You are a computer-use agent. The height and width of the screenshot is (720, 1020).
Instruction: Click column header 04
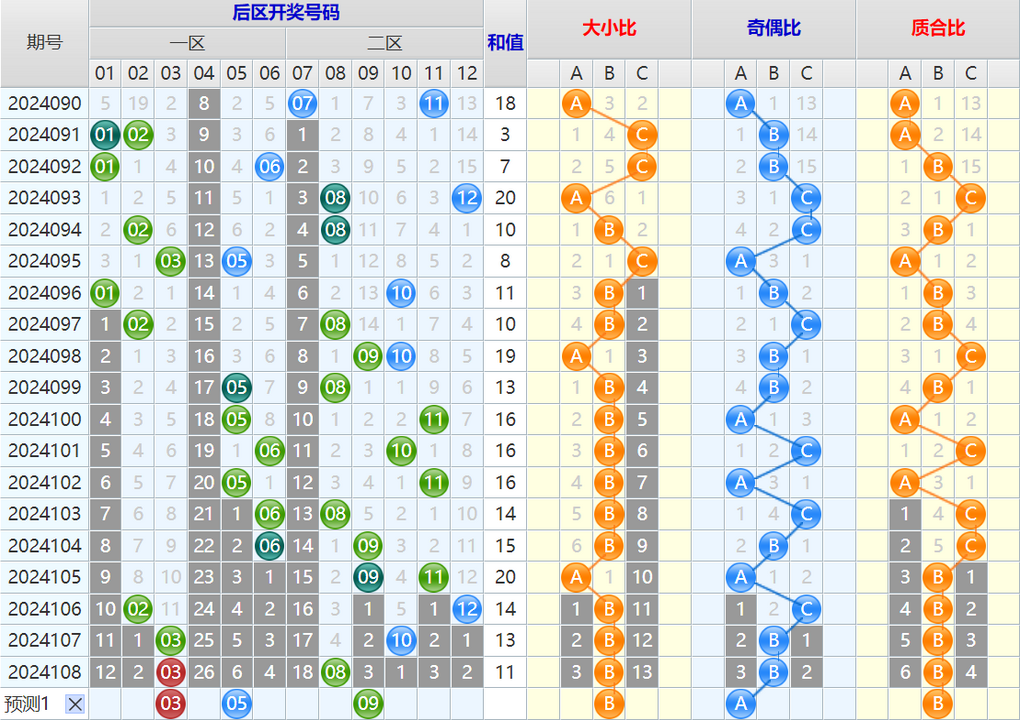tap(204, 73)
